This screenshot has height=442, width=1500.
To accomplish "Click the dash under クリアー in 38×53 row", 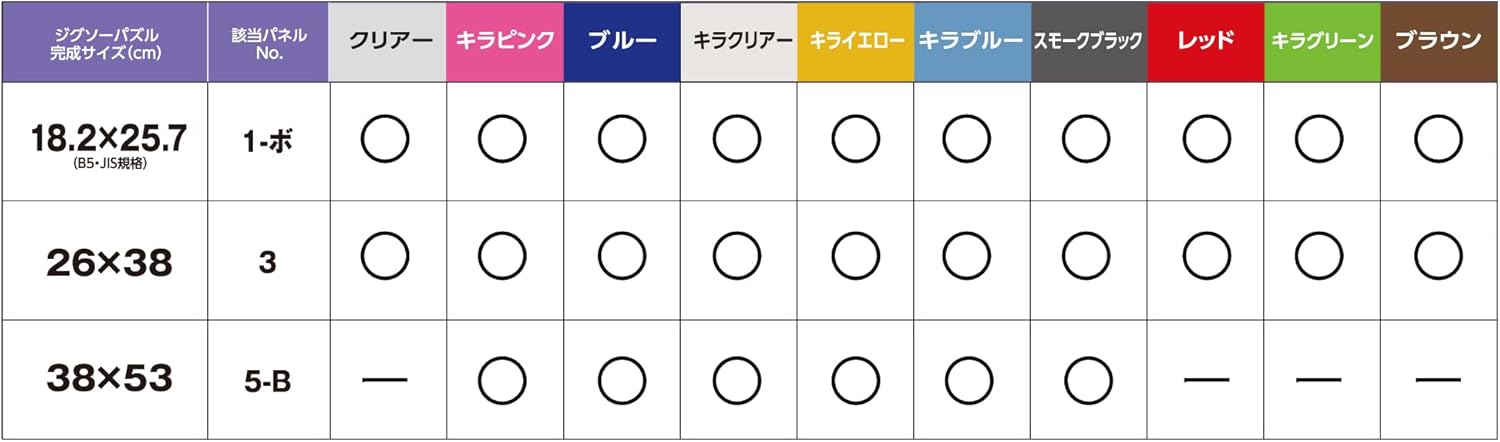I will (385, 379).
